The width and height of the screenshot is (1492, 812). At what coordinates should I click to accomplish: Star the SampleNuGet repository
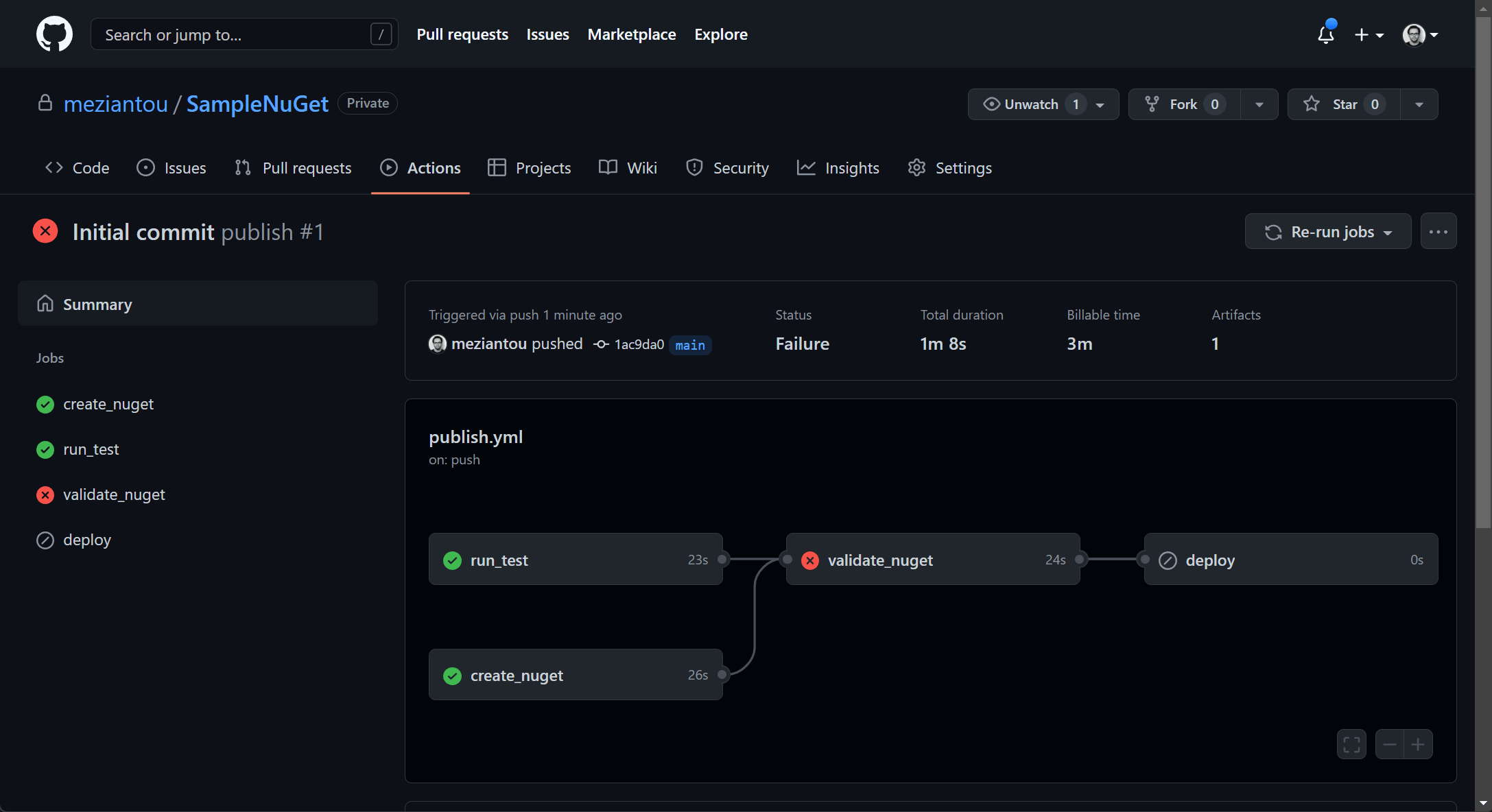click(1342, 104)
